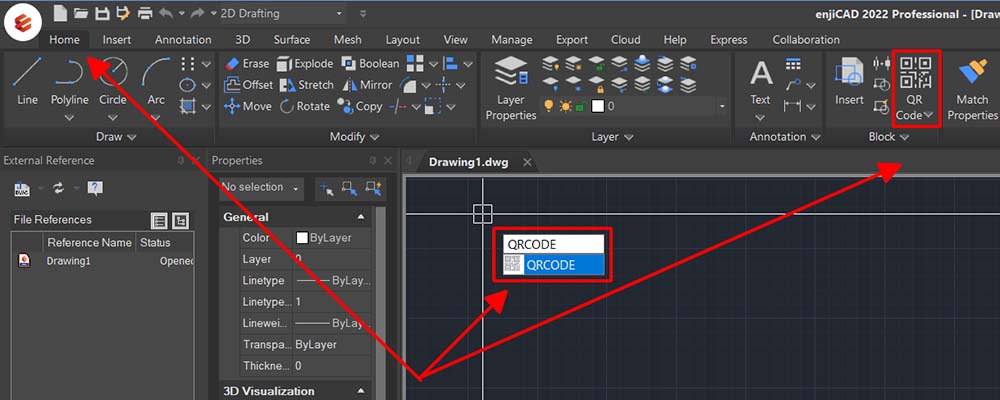The image size is (1000, 400).
Task: Switch File References to list view
Action: tap(159, 221)
